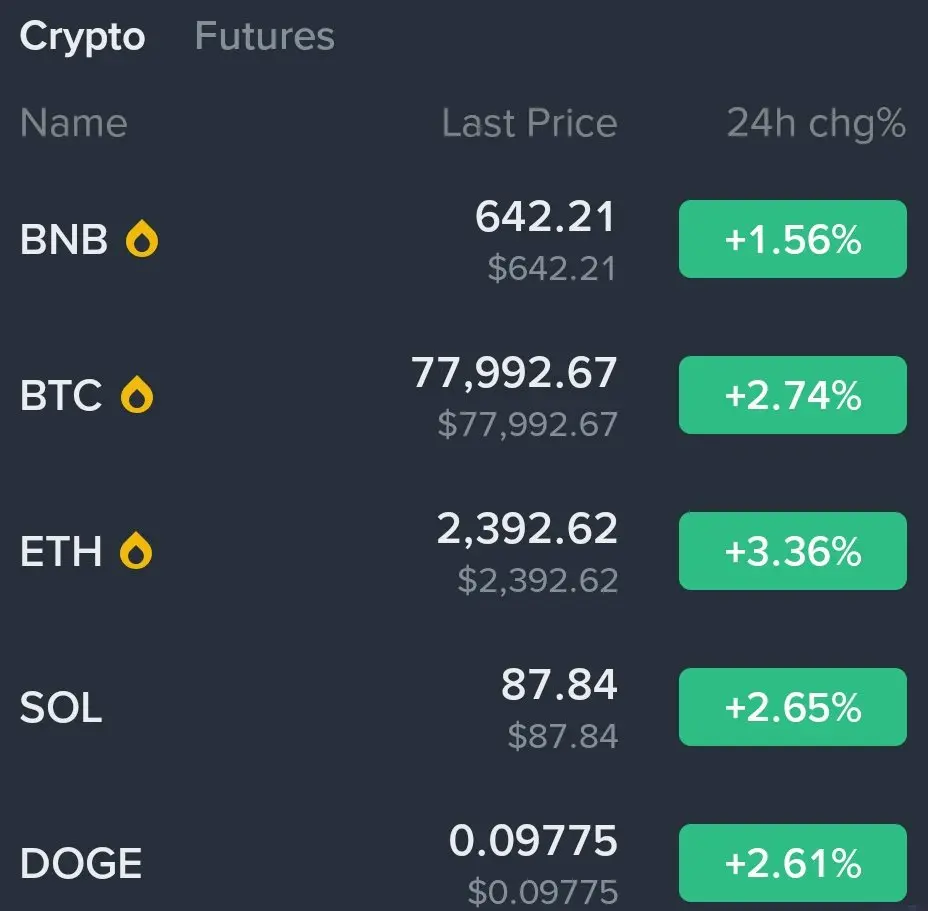Screen dimensions: 928x911
Task: Click the SOL +2.65% green button
Action: click(792, 707)
